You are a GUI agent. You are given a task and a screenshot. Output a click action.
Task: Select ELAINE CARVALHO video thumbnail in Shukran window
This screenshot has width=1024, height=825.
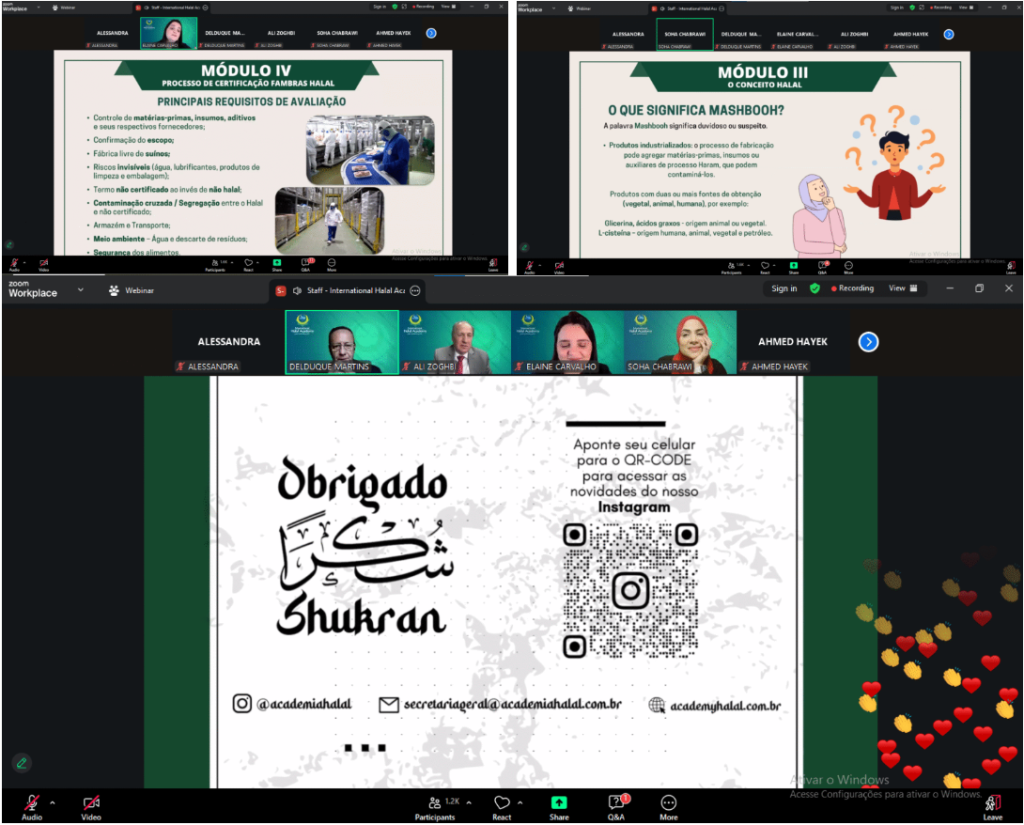(x=567, y=342)
